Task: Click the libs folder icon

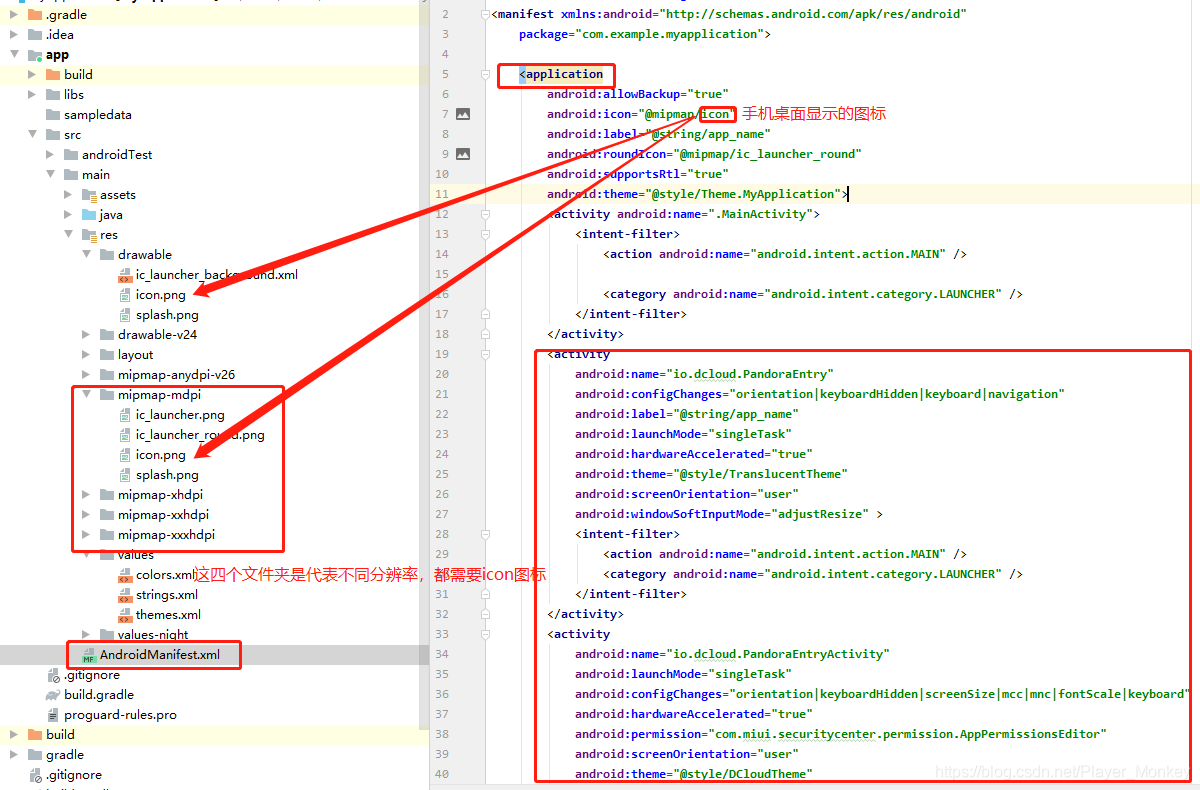Action: (x=53, y=95)
